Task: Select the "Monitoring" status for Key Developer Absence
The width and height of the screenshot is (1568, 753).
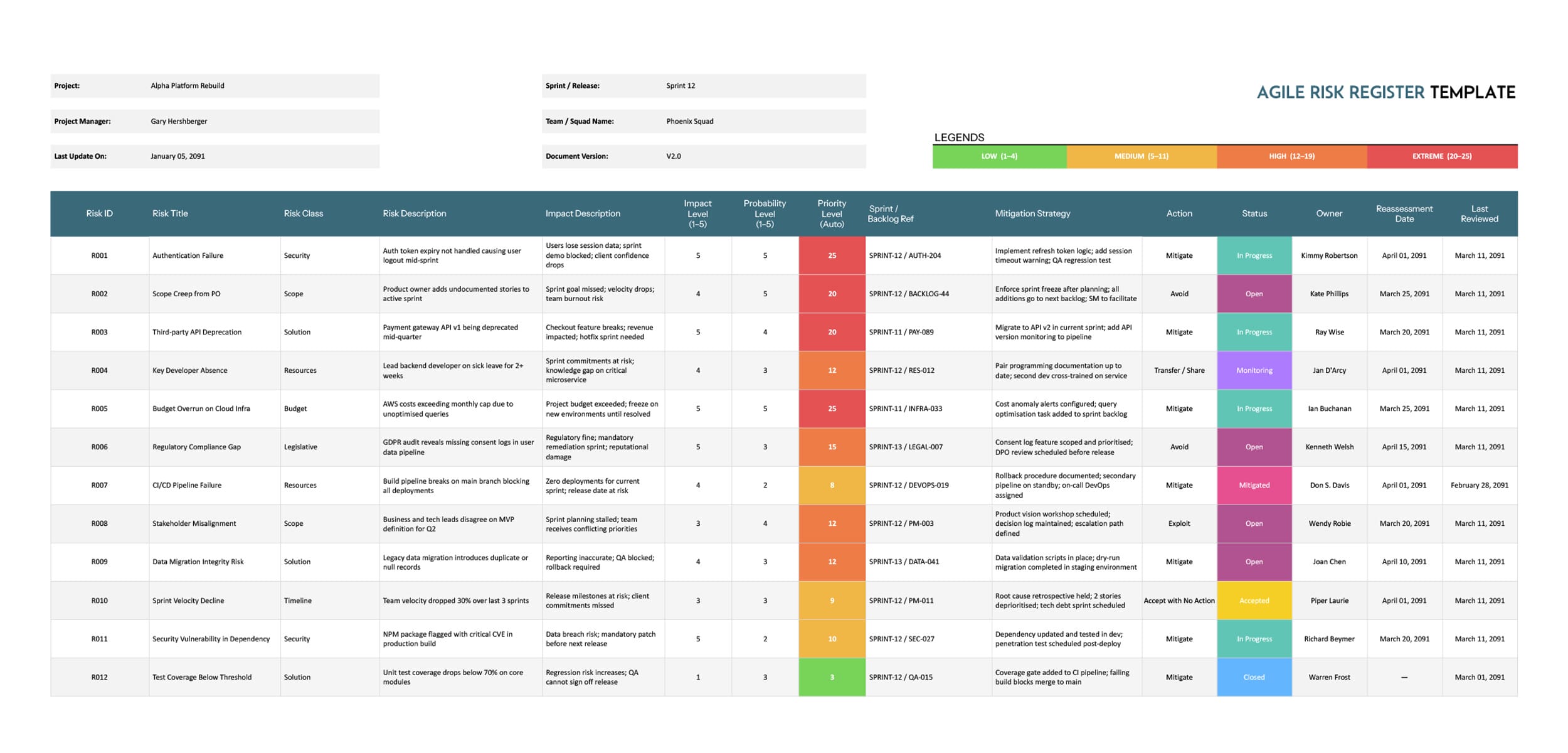Action: tap(1254, 370)
